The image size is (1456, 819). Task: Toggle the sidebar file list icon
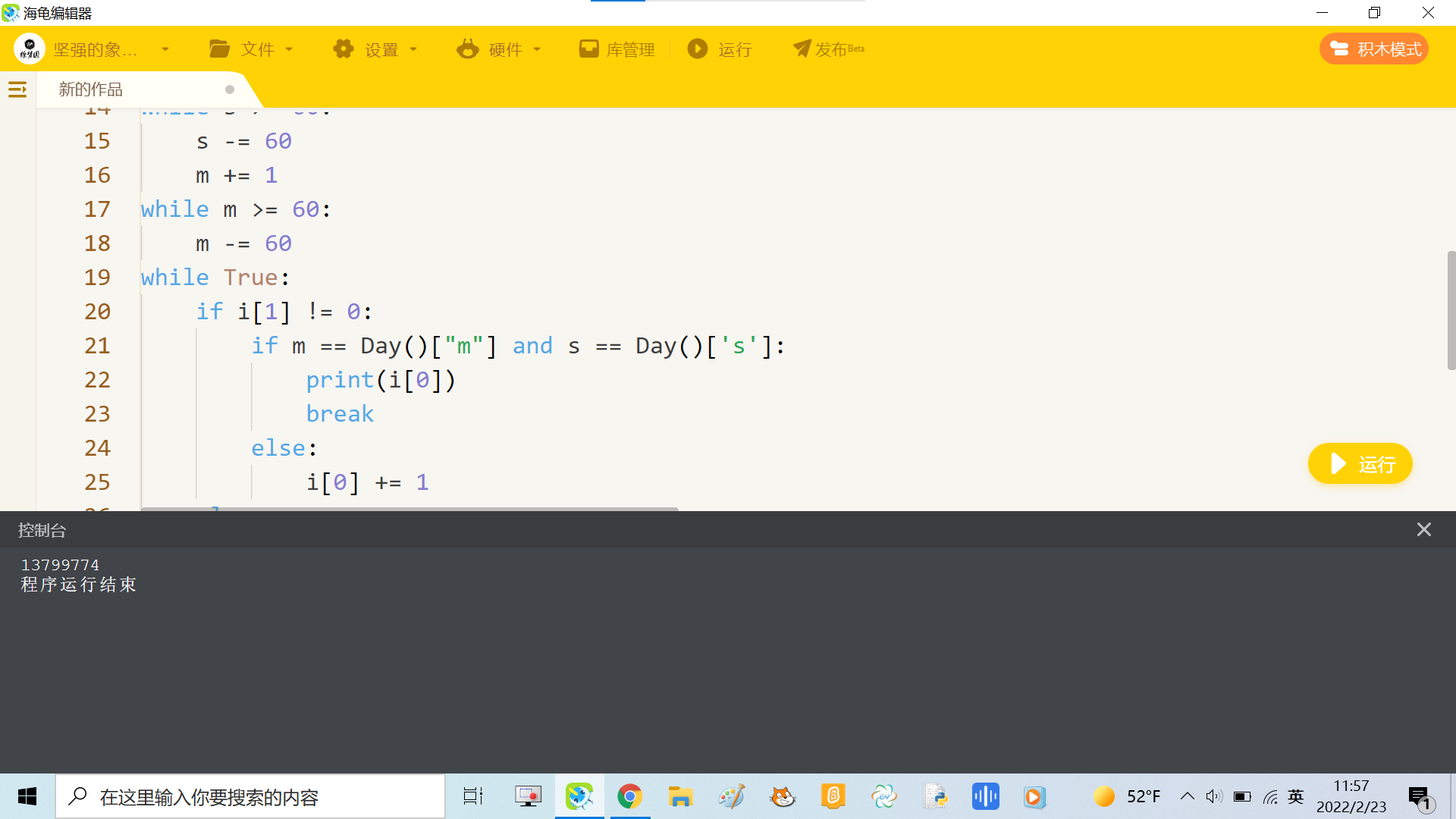coord(17,89)
